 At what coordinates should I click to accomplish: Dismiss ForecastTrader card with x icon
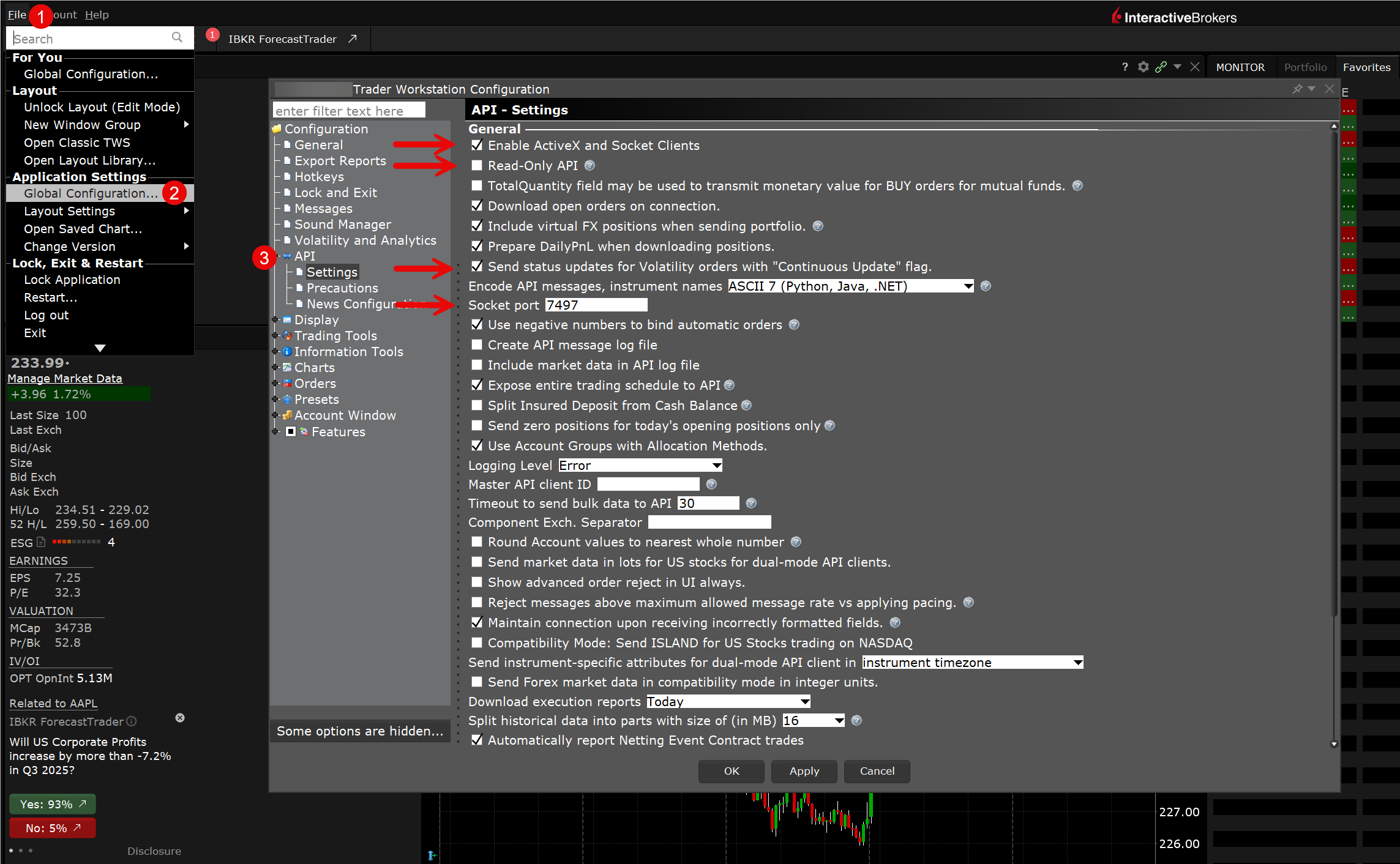tap(180, 718)
